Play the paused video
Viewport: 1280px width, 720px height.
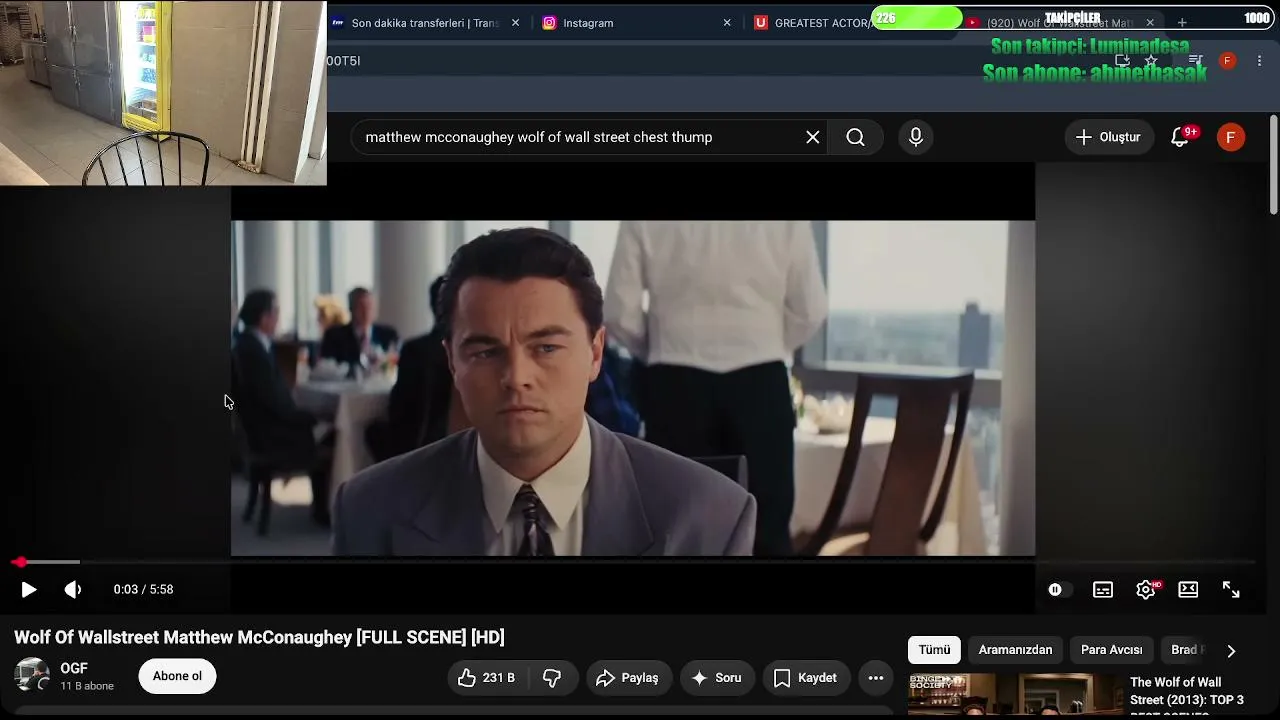click(x=29, y=590)
